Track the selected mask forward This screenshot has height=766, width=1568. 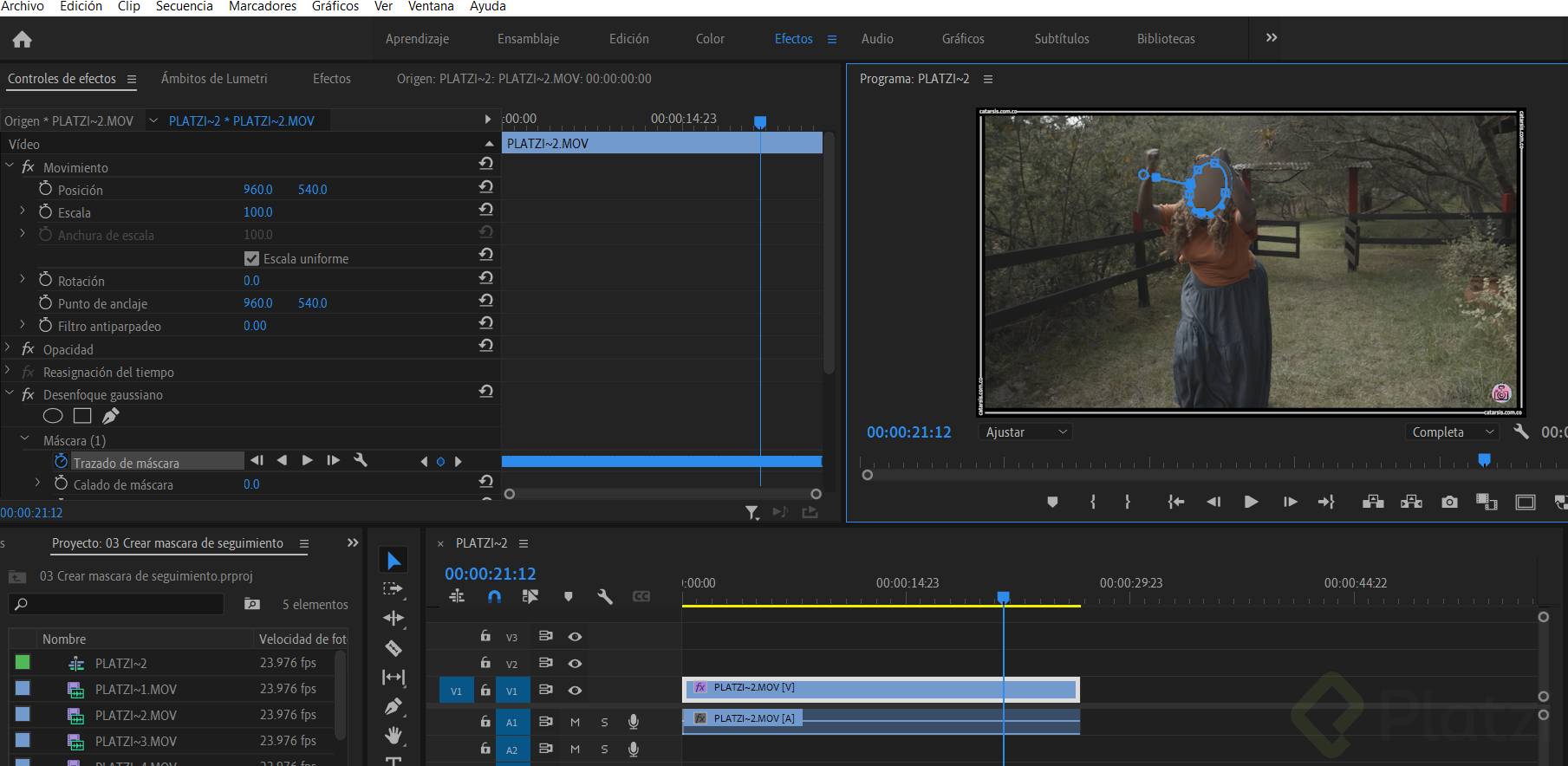tap(307, 461)
